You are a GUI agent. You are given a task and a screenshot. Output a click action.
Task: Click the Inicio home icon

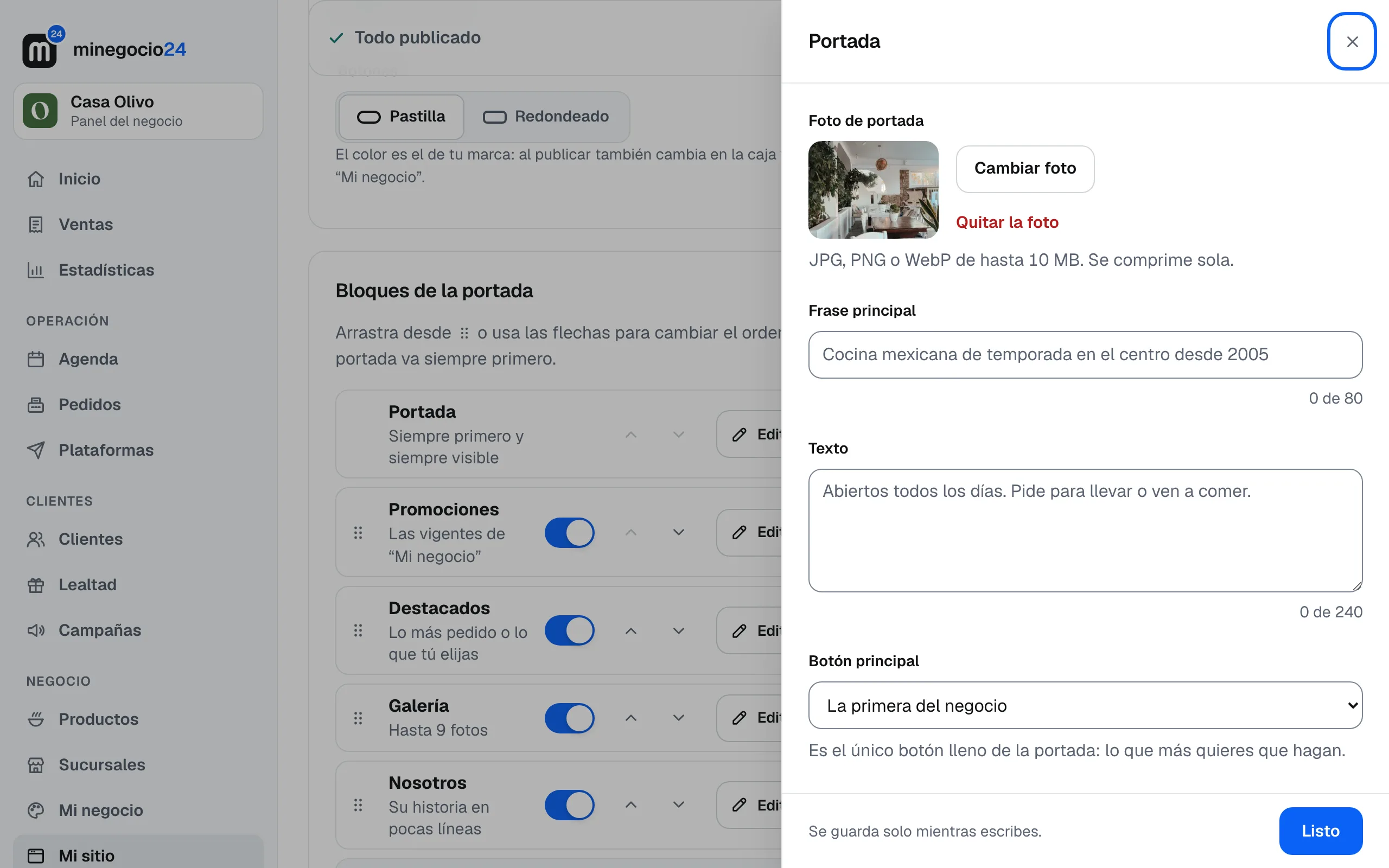point(36,179)
